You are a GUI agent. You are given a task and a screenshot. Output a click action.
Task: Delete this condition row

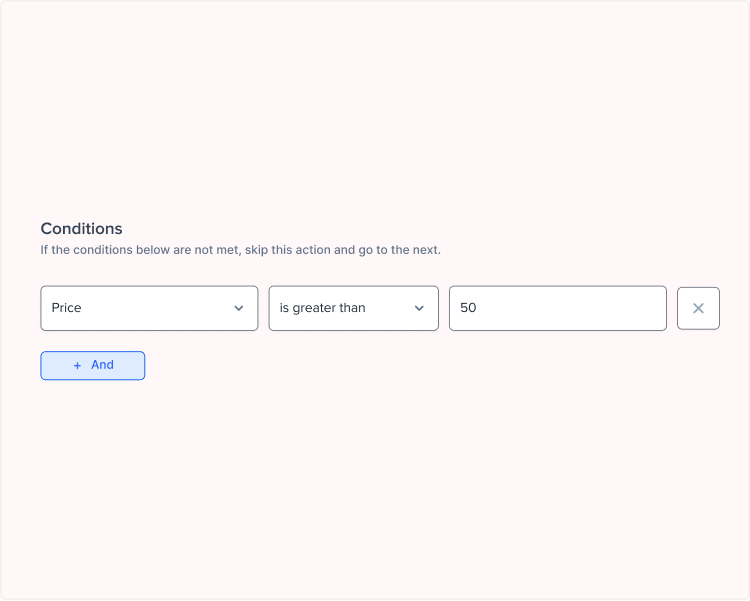pos(698,308)
